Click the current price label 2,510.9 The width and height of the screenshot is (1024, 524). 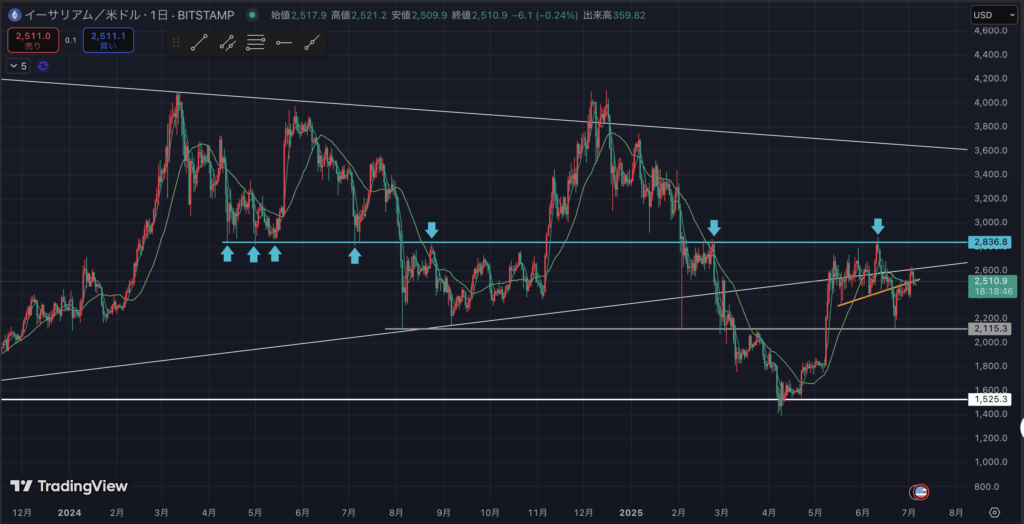click(992, 281)
